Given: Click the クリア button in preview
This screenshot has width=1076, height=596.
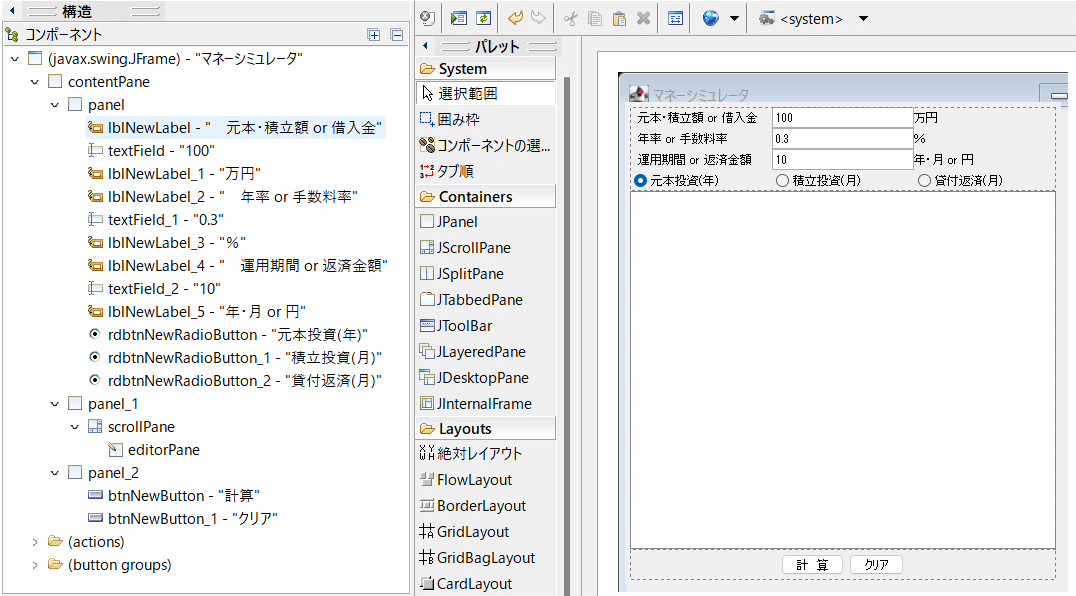Looking at the screenshot, I should pos(876,564).
